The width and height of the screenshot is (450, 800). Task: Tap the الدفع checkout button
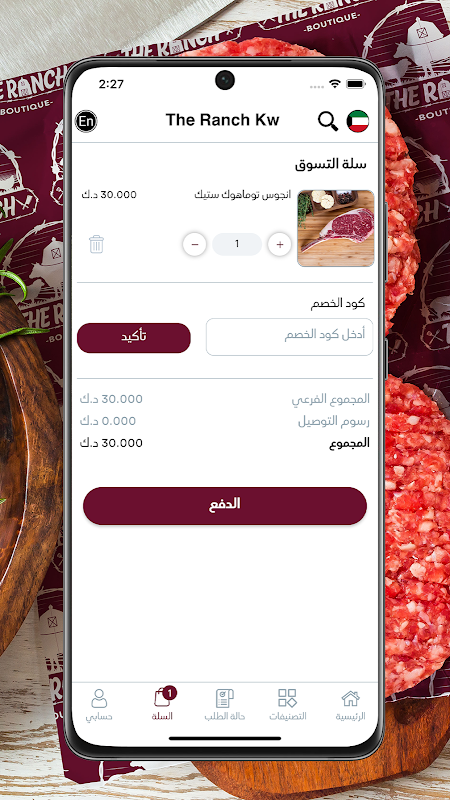point(225,506)
